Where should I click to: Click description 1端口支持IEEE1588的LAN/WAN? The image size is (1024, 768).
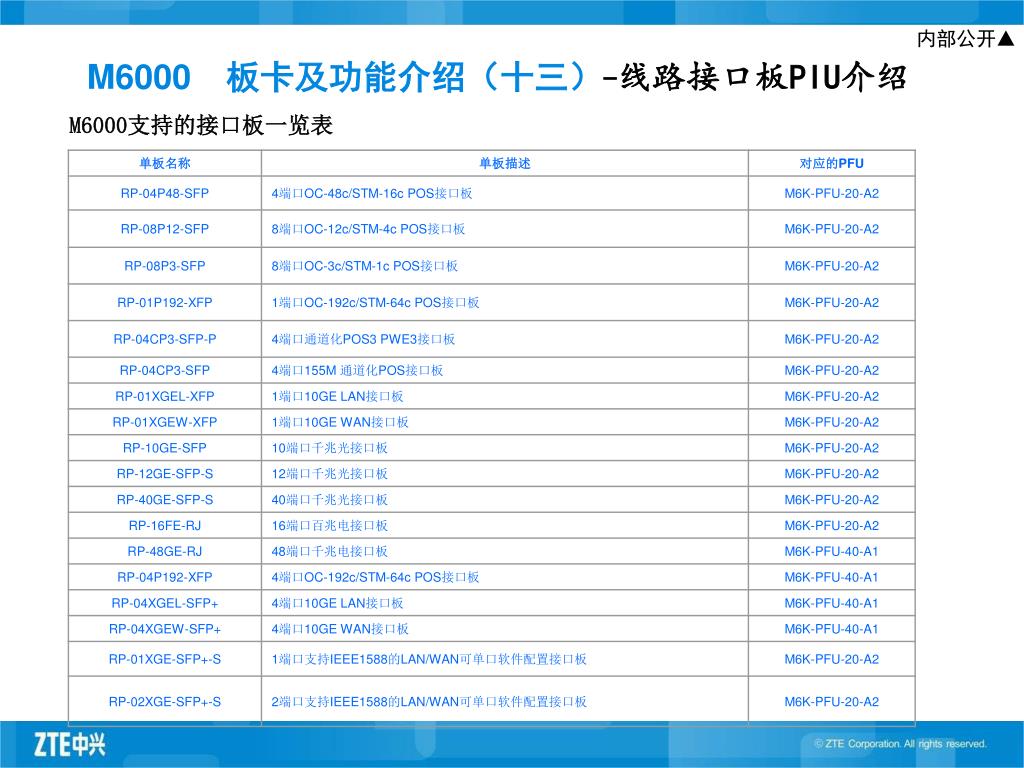(429, 659)
